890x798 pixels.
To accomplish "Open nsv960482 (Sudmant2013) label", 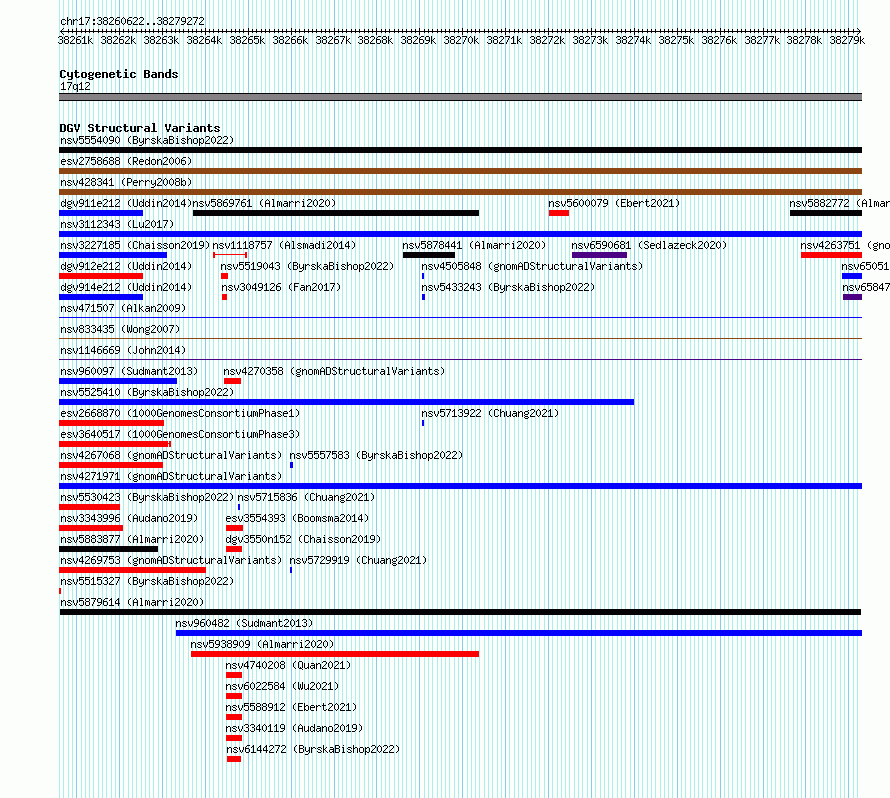I will pyautogui.click(x=244, y=623).
